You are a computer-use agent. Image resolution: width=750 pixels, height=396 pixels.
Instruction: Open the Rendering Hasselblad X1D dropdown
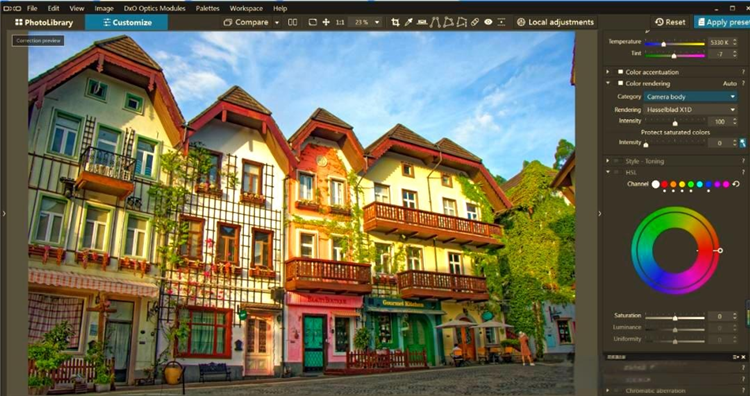[691, 110]
